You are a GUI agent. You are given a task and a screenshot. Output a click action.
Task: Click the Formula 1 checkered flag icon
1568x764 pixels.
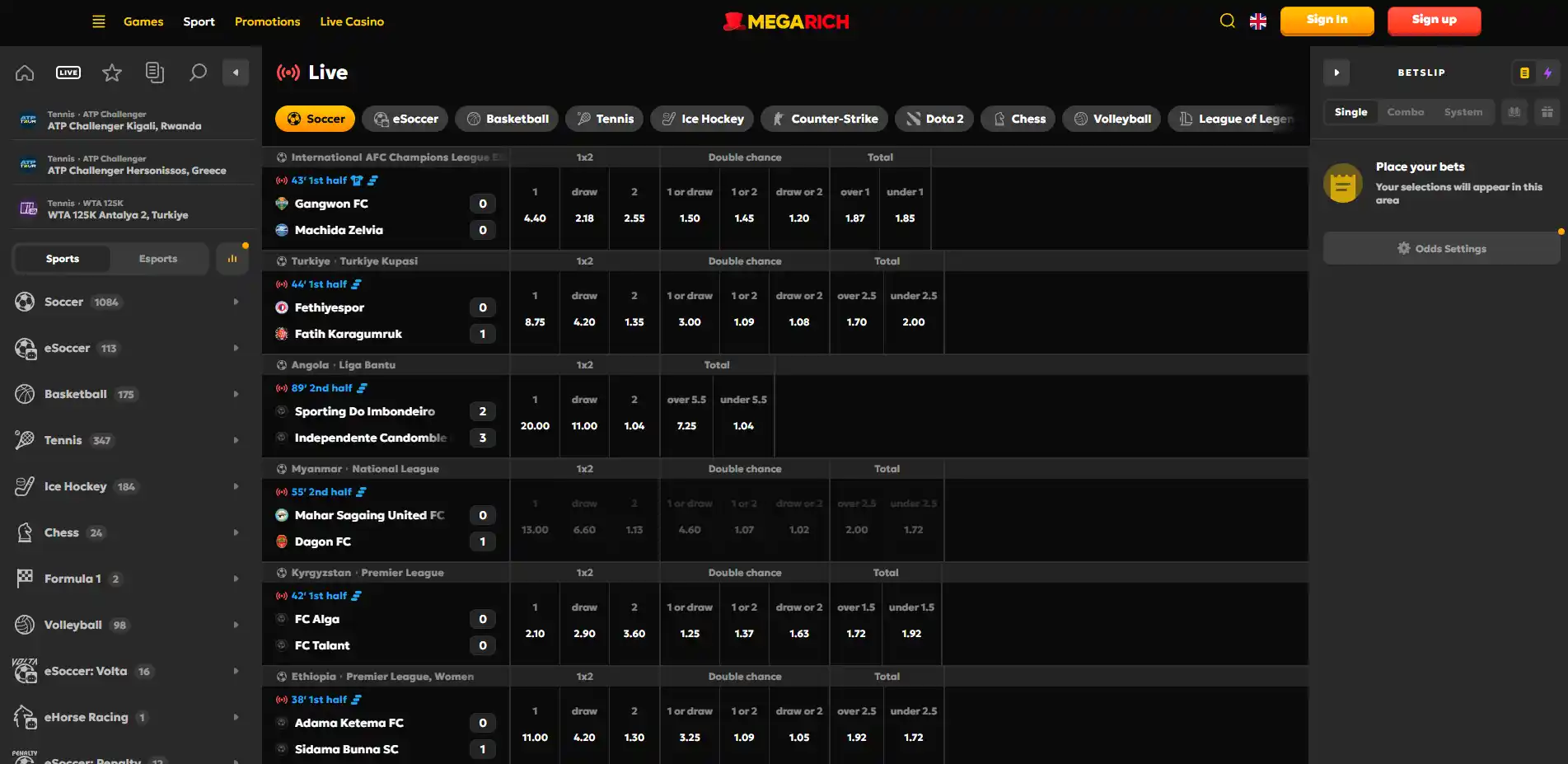click(25, 579)
